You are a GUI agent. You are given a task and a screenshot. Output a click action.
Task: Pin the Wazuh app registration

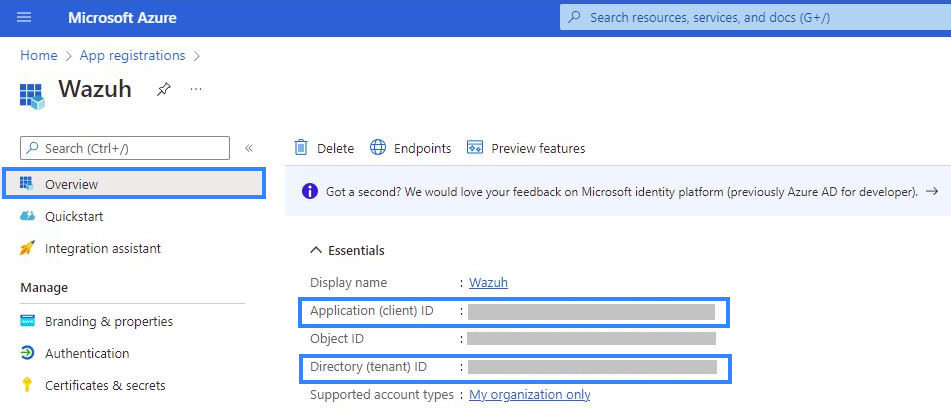(163, 89)
